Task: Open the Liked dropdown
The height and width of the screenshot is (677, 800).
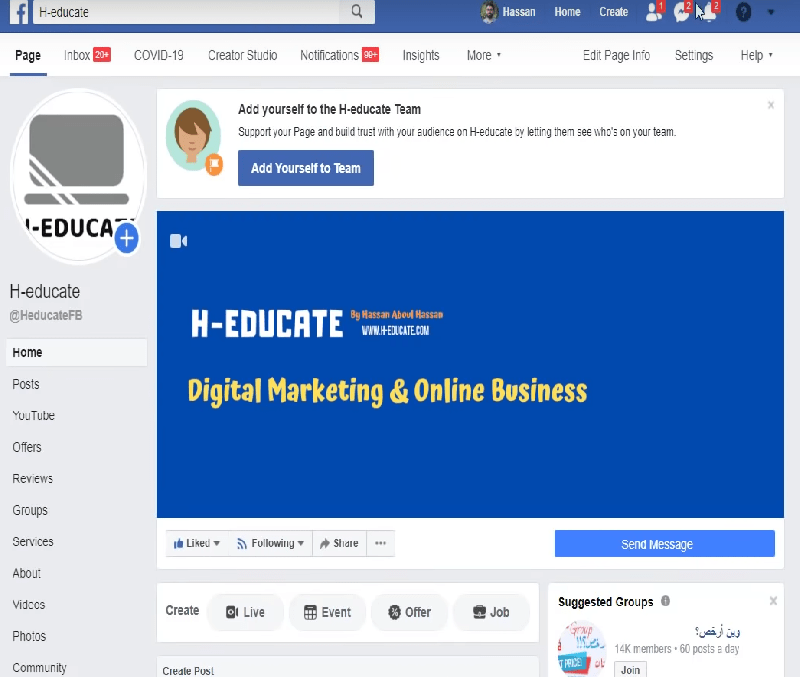Action: click(197, 543)
